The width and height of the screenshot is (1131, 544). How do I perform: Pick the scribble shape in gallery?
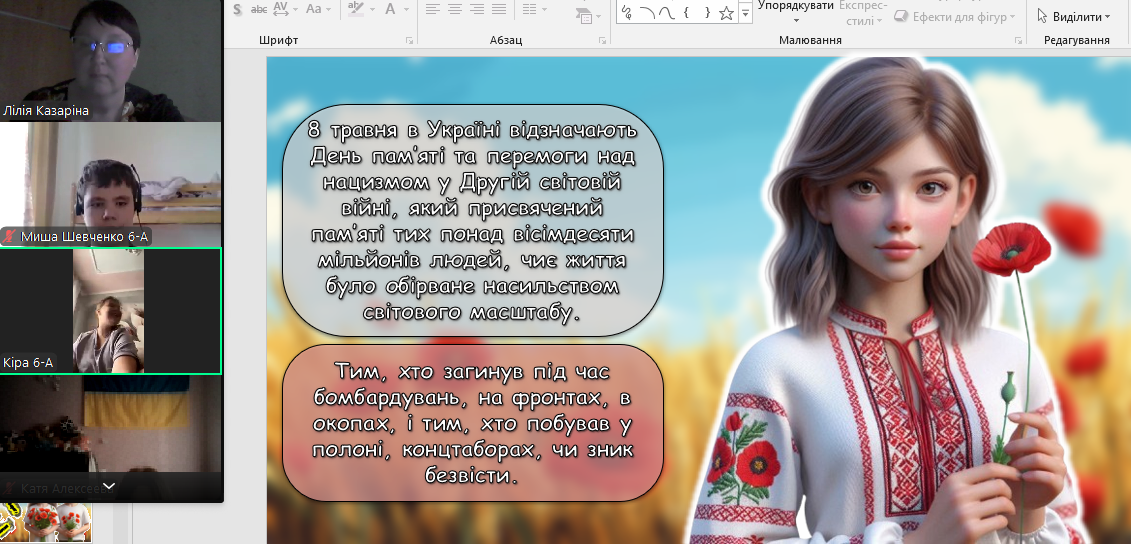626,12
